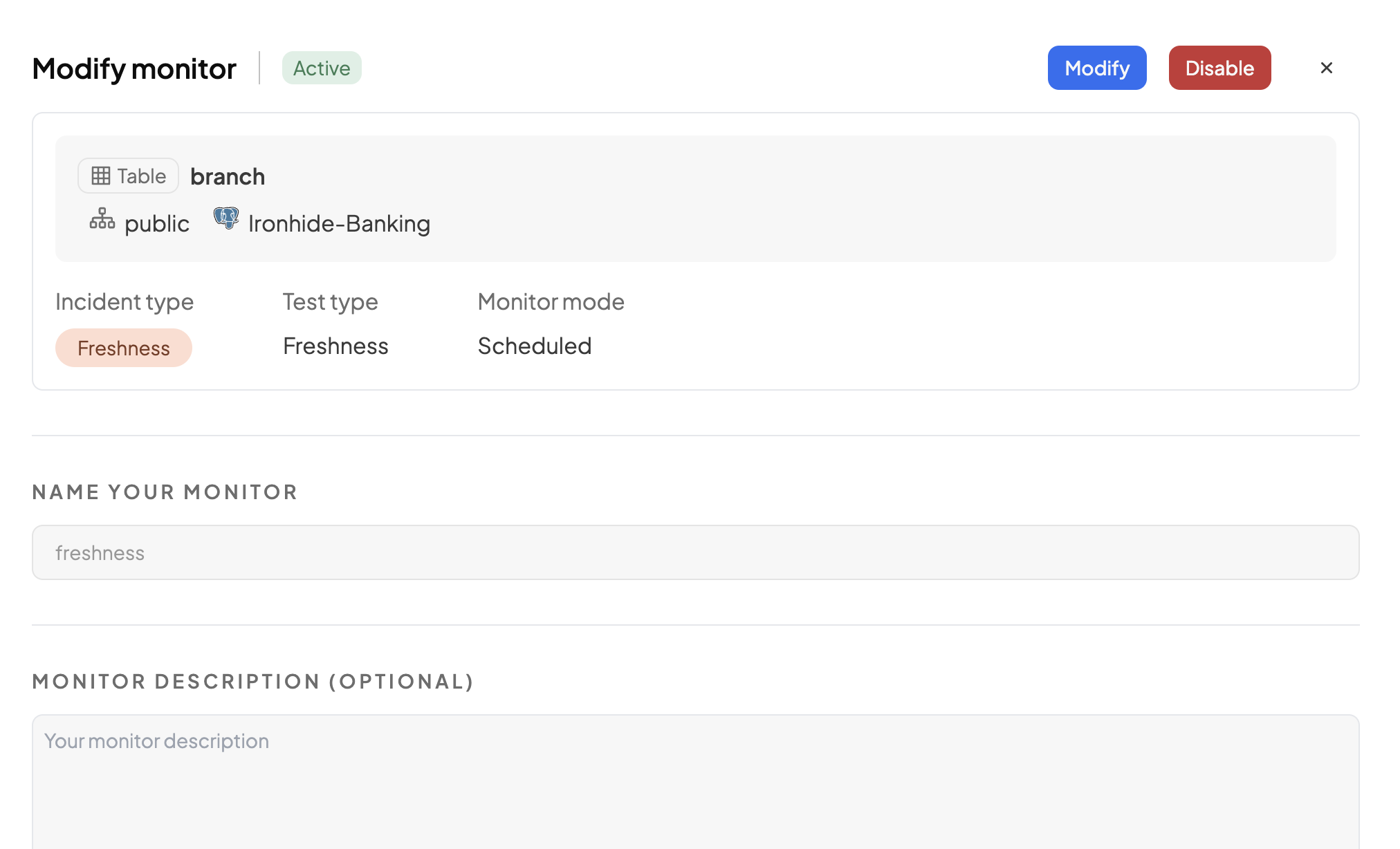Image resolution: width=1400 pixels, height=849 pixels.
Task: Click the Monitor mode label
Action: click(x=551, y=301)
